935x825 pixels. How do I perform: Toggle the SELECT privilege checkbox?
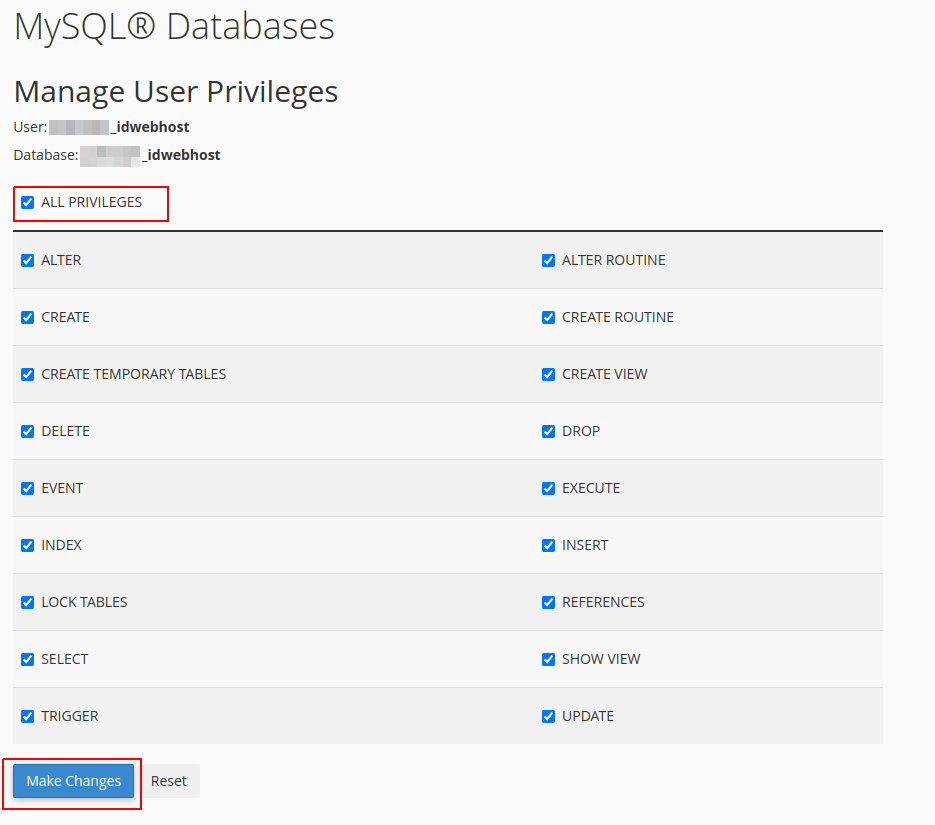click(27, 659)
